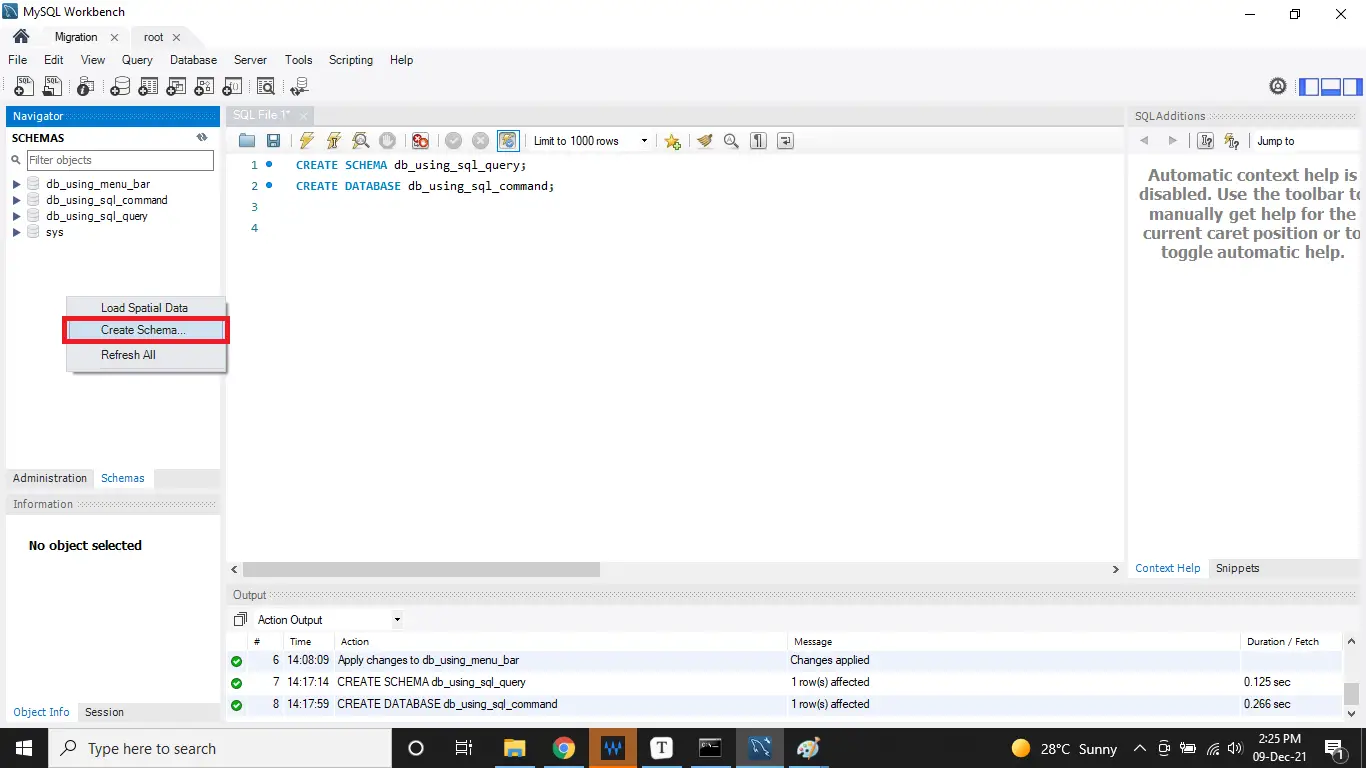The width and height of the screenshot is (1366, 768).
Task: Open the File menu
Action: (17, 60)
